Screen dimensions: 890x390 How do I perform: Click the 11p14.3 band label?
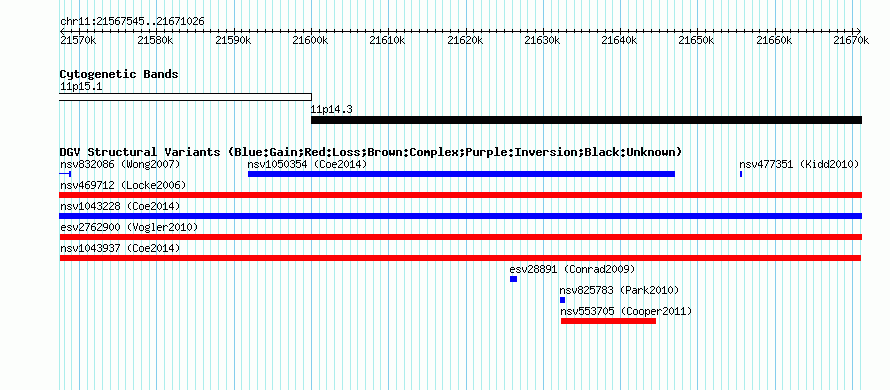[x=331, y=110]
